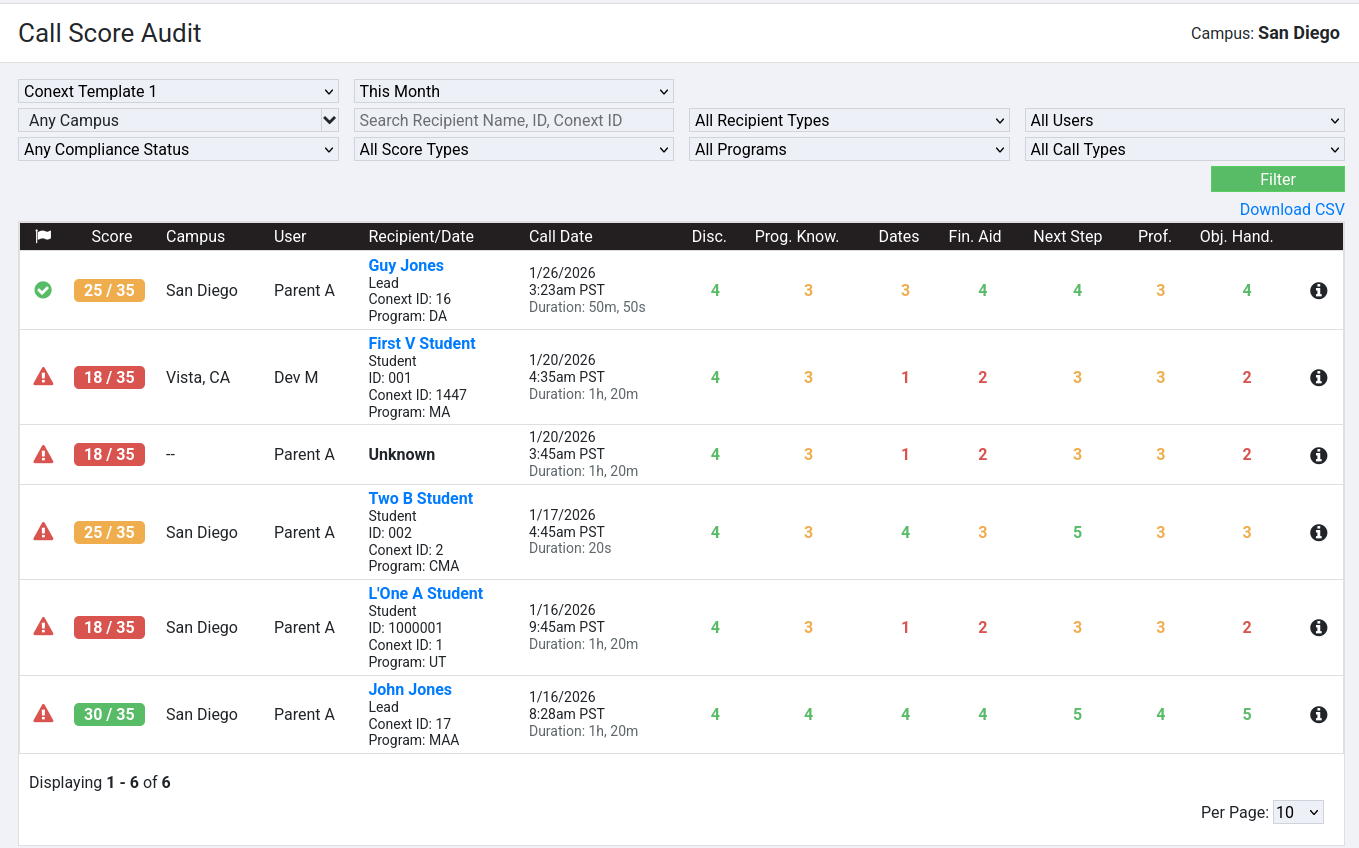This screenshot has width=1359, height=848.
Task: Click the Download CSV link
Action: click(x=1291, y=209)
